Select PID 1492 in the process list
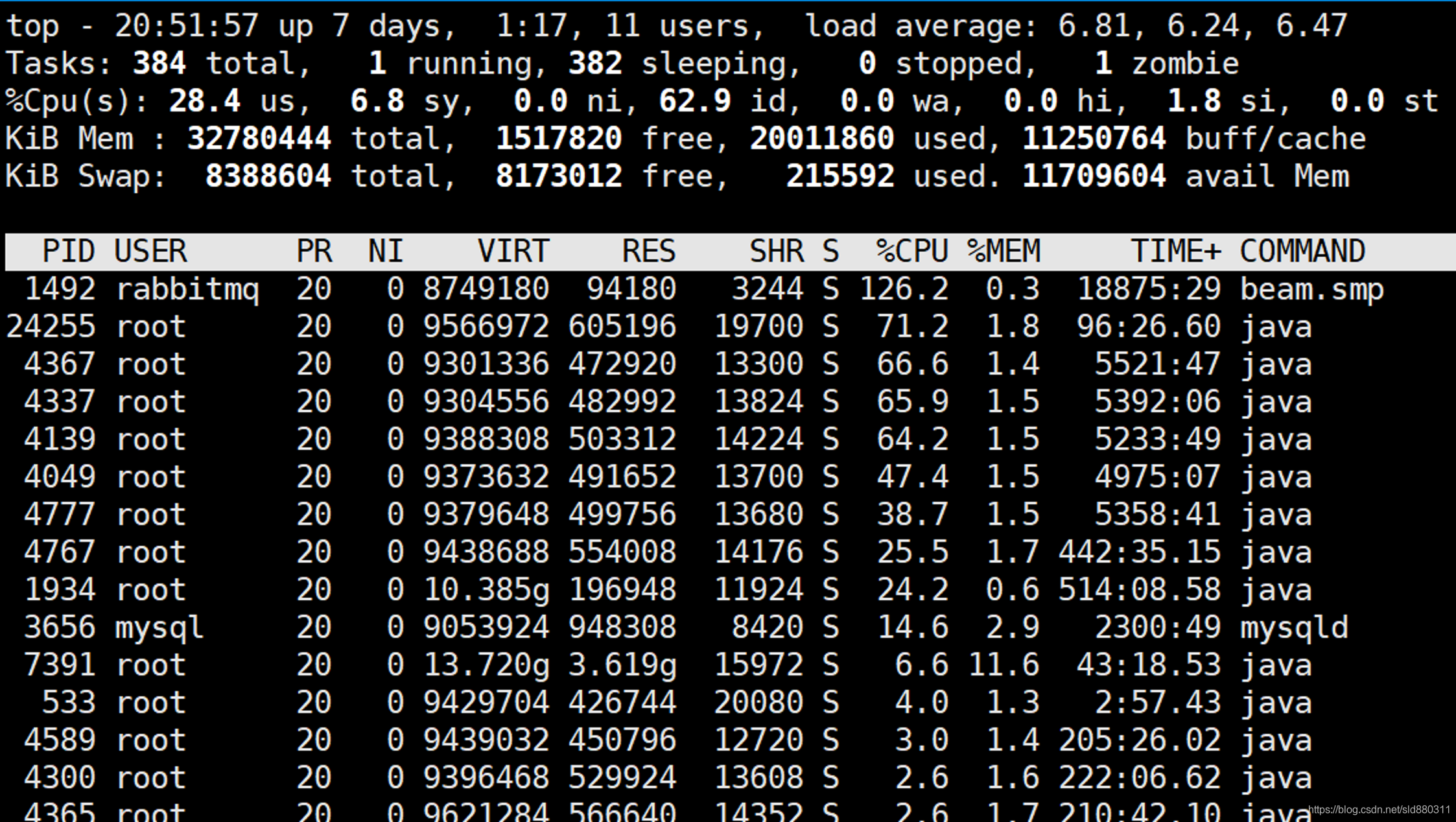The height and width of the screenshot is (822, 1456). 60,289
